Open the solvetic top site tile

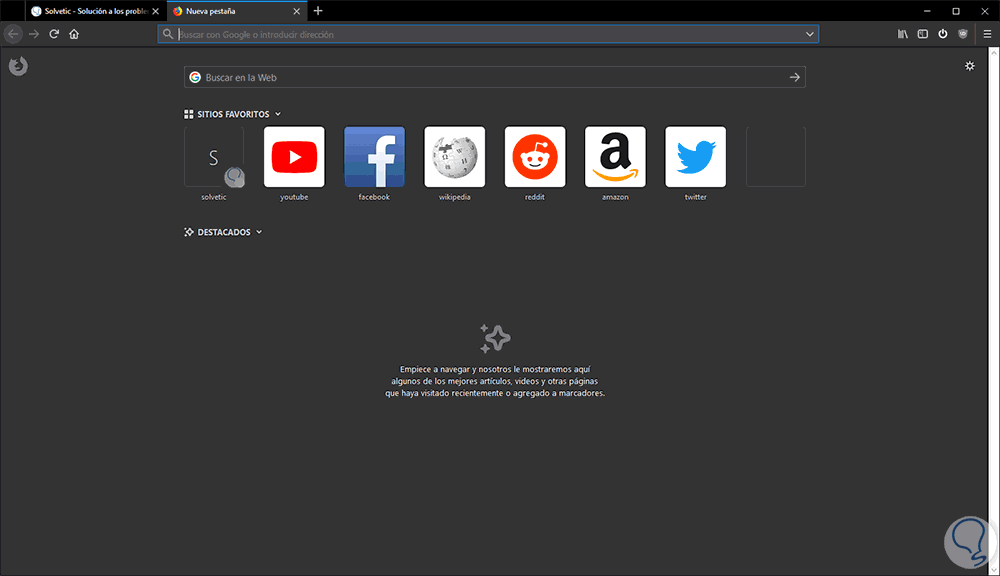click(x=214, y=157)
